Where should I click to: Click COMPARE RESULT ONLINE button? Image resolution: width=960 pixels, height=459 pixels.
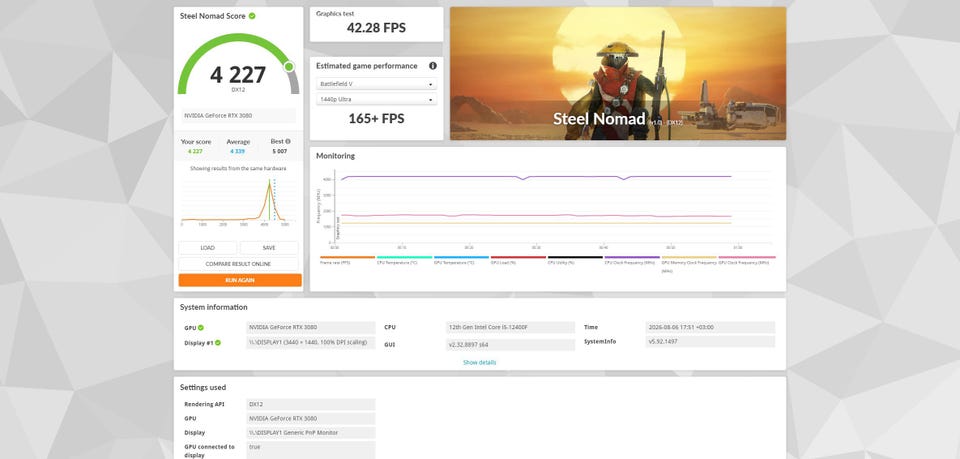coord(238,264)
